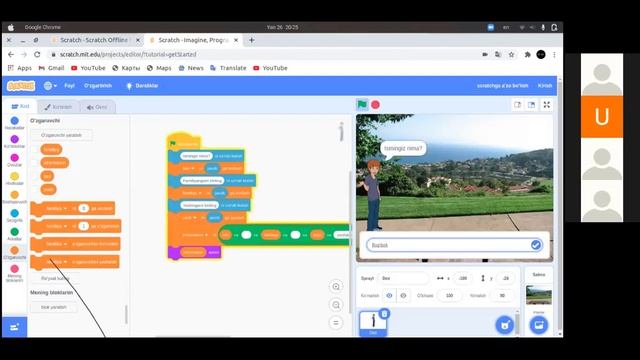Tick the checkbox next to the fourth orange variable
This screenshot has width=640, height=360.
pyautogui.click(x=35, y=189)
